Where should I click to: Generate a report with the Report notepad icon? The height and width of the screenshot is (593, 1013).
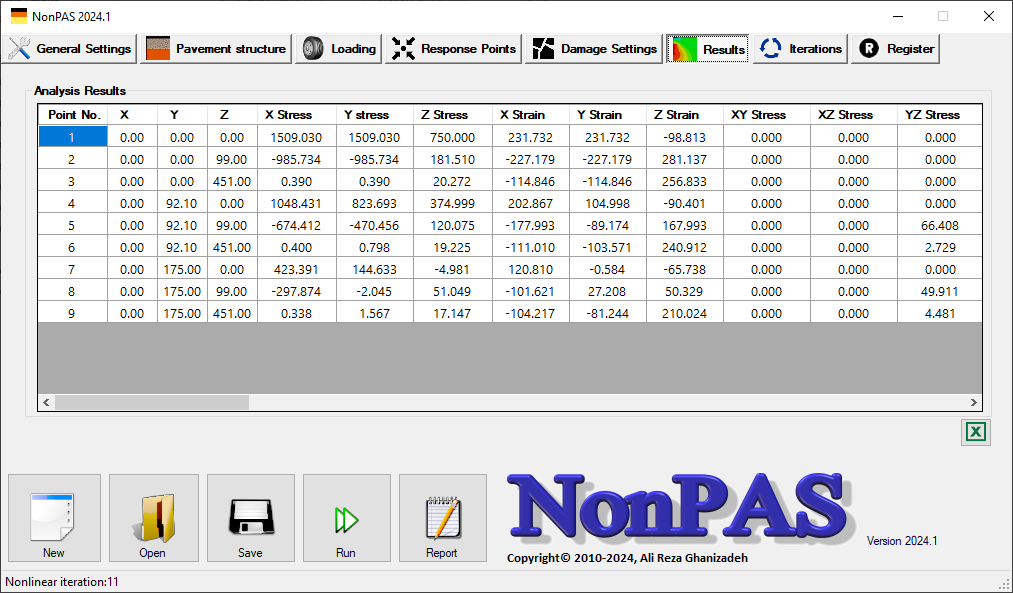442,518
